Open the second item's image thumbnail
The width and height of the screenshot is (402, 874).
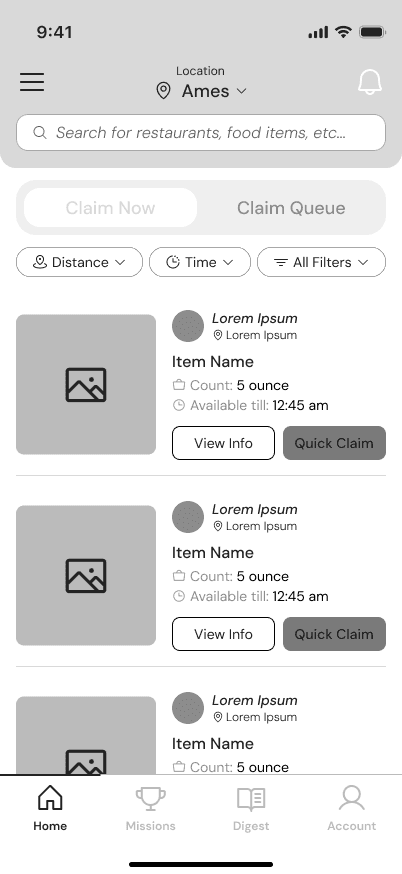86,575
